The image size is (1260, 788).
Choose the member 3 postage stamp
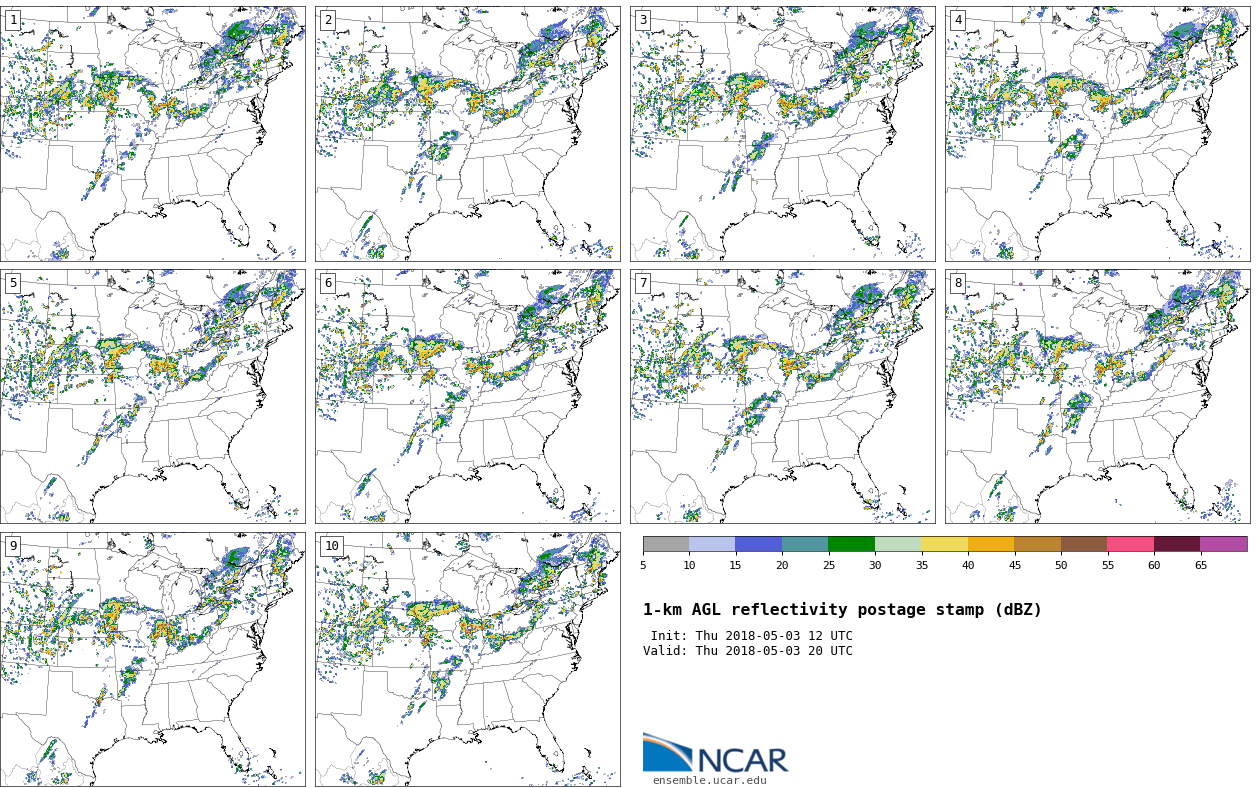click(x=783, y=134)
